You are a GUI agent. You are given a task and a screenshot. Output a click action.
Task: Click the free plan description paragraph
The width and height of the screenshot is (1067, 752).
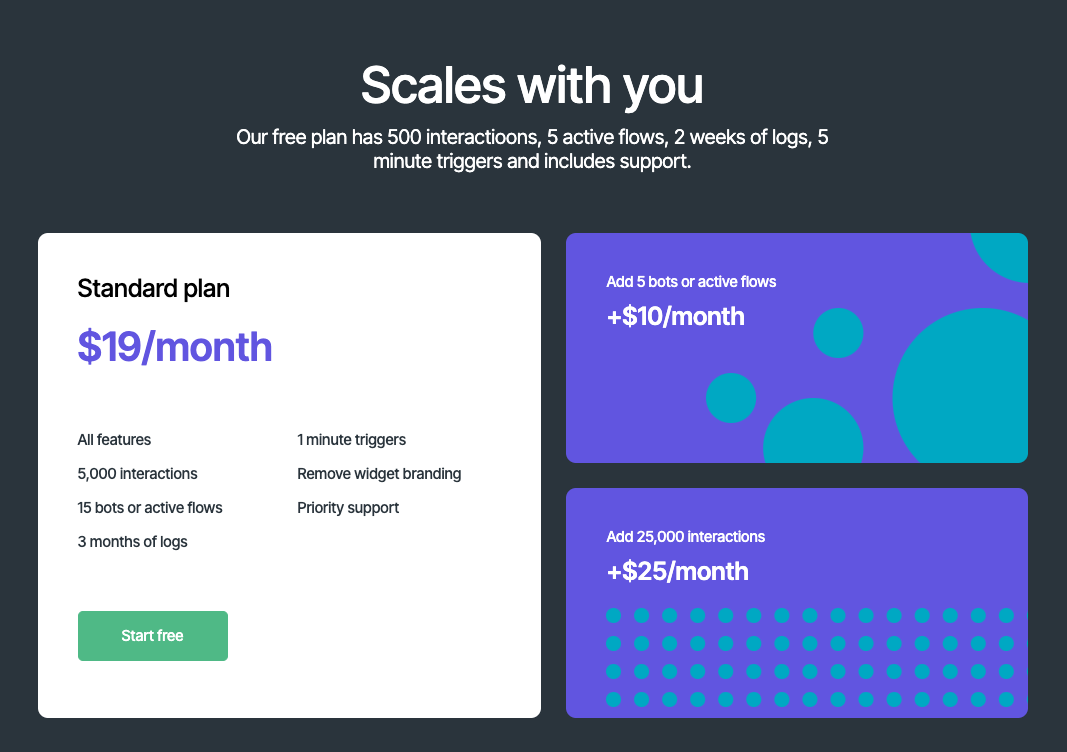[x=532, y=148]
